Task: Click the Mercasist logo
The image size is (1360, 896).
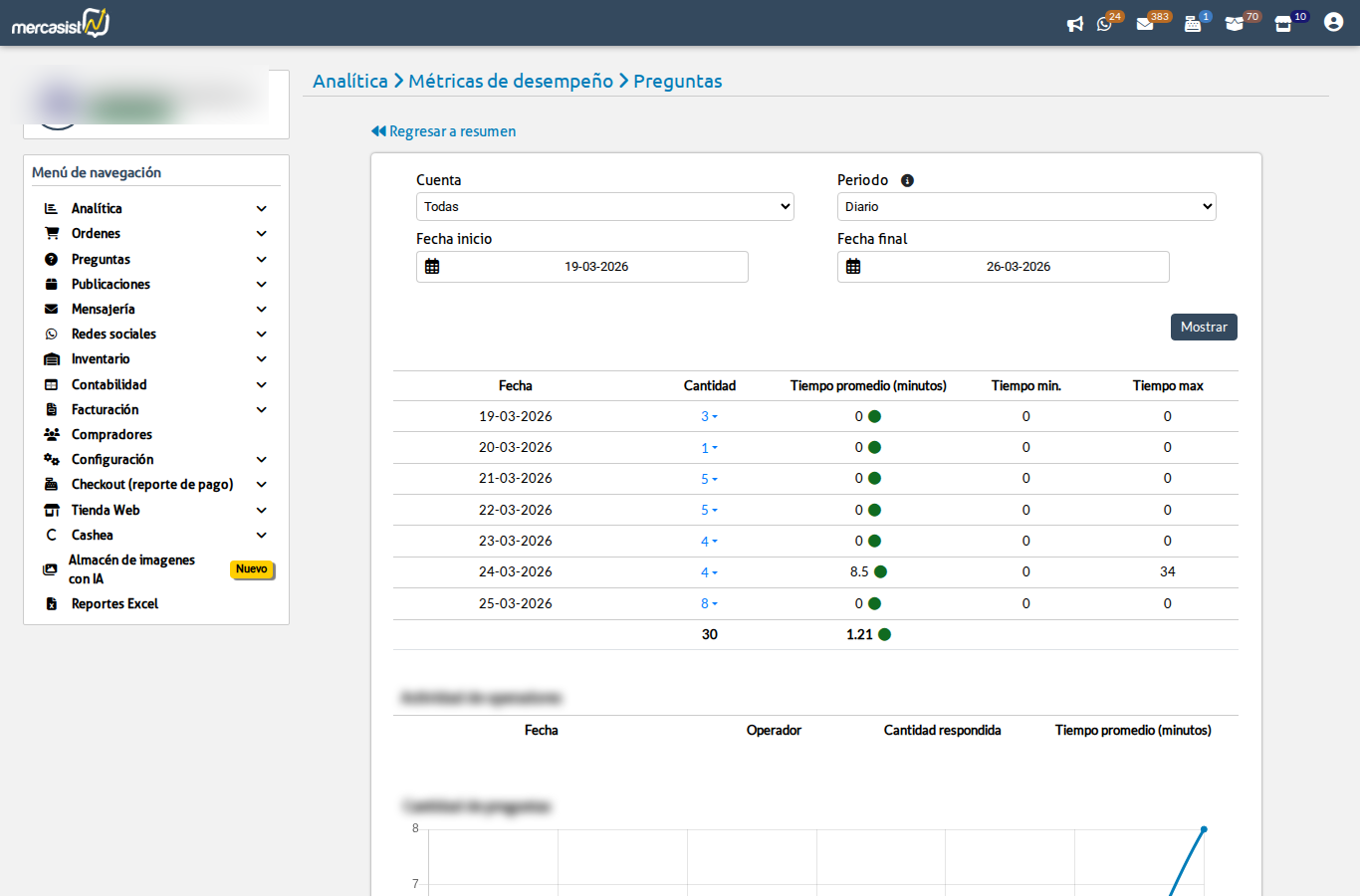Action: 61,23
